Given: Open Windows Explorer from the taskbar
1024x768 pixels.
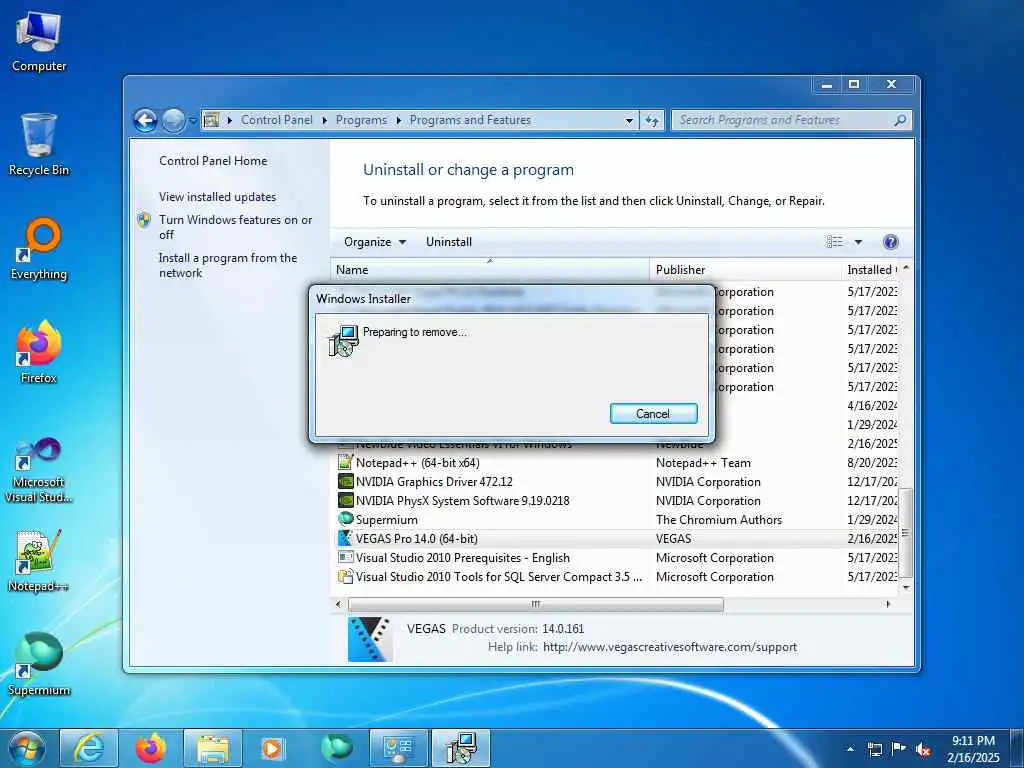Looking at the screenshot, I should pyautogui.click(x=213, y=748).
